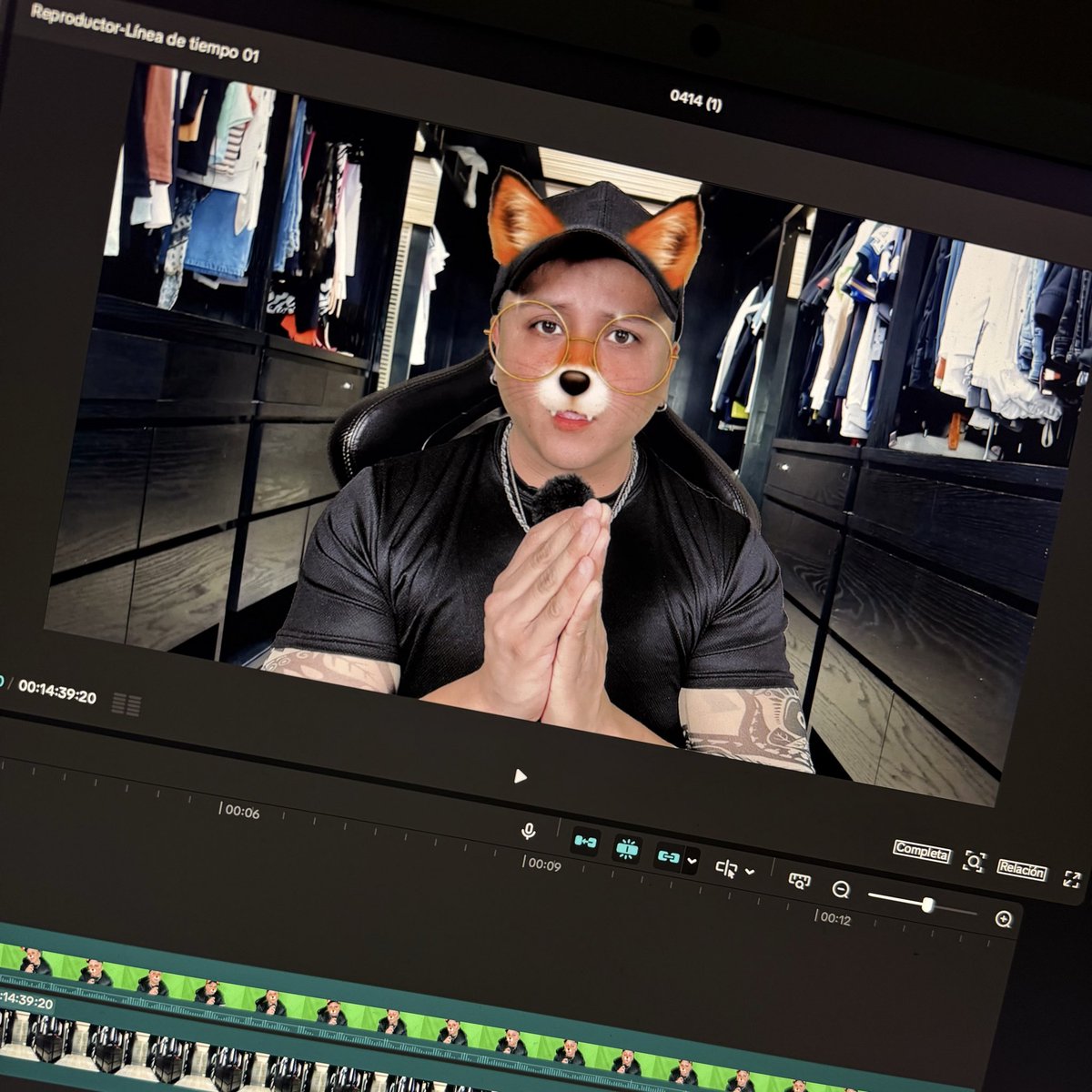Open the dropdown next to the link icon
This screenshot has height=1092, width=1092.
[692, 861]
